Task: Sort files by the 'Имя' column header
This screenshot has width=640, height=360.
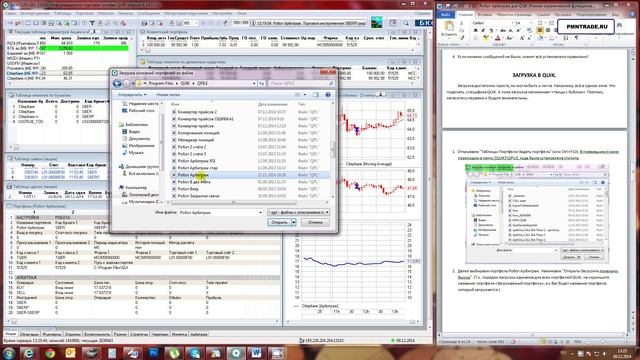Action: pos(175,104)
